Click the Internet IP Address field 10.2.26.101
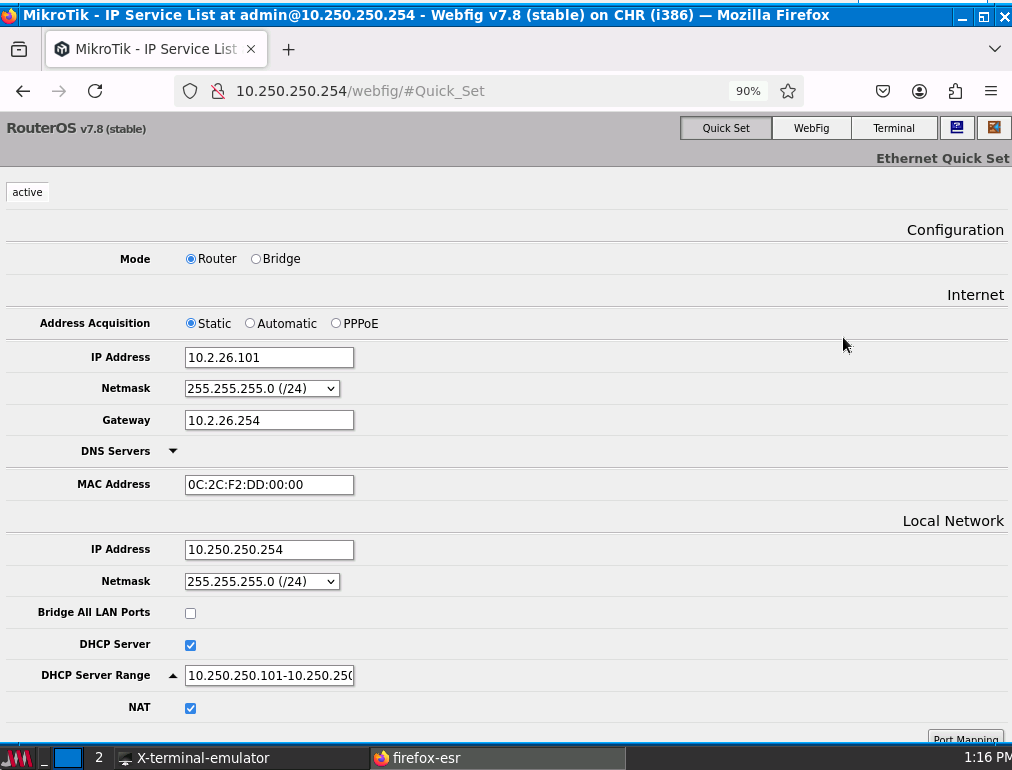1012x770 pixels. pyautogui.click(x=269, y=358)
